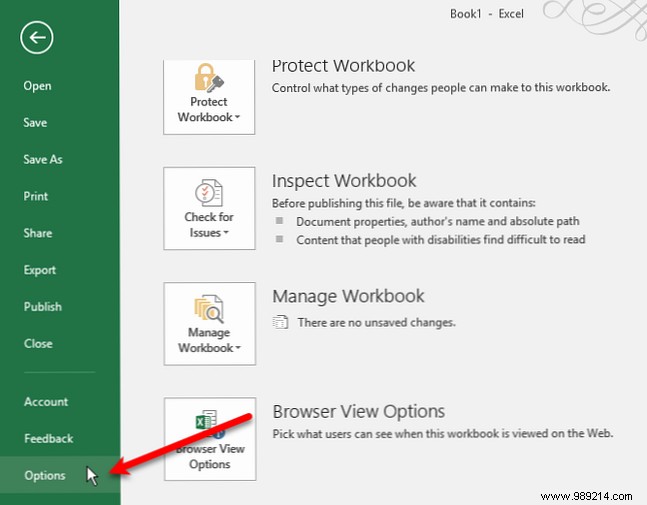Image resolution: width=647 pixels, height=505 pixels.
Task: Choose Save in the sidebar
Action: pyautogui.click(x=35, y=123)
